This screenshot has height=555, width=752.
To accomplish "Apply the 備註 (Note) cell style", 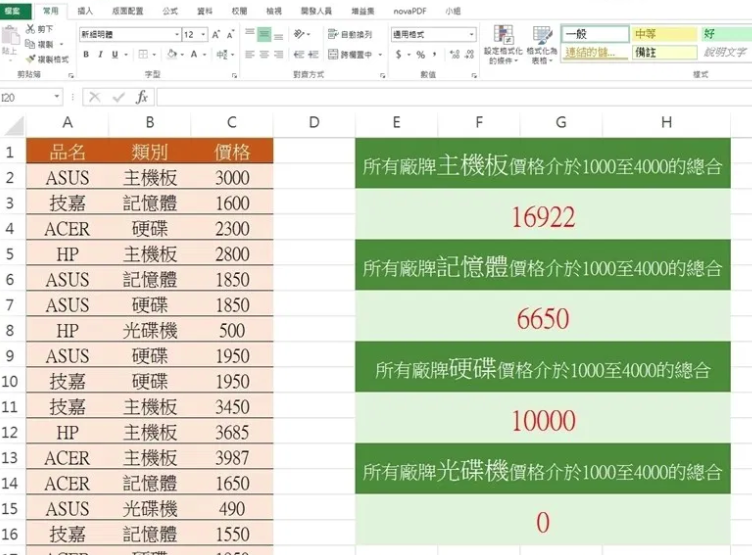I will click(x=664, y=52).
